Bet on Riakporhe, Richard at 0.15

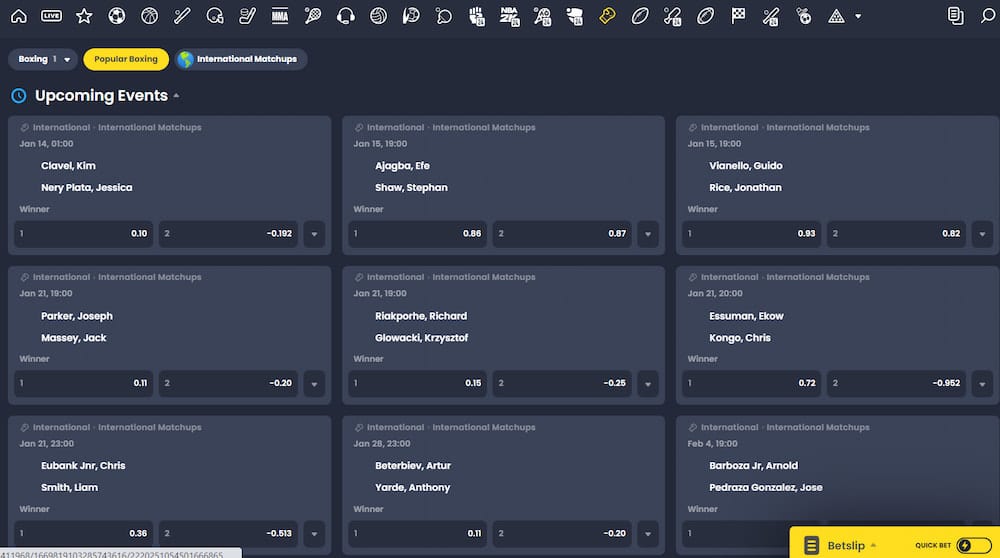(x=417, y=384)
